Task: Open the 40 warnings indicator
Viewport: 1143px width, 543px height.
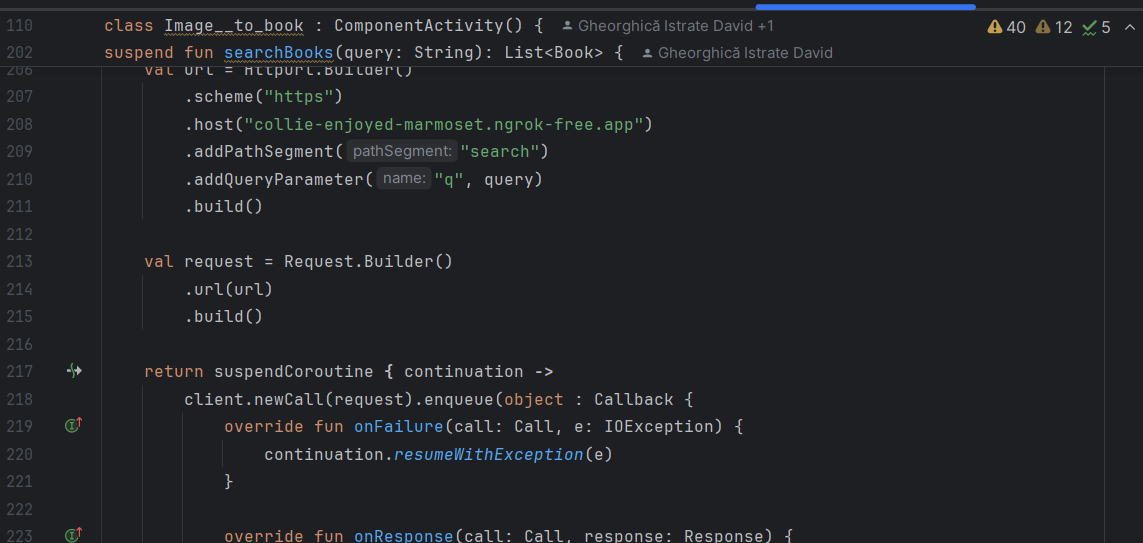Action: pos(1007,28)
